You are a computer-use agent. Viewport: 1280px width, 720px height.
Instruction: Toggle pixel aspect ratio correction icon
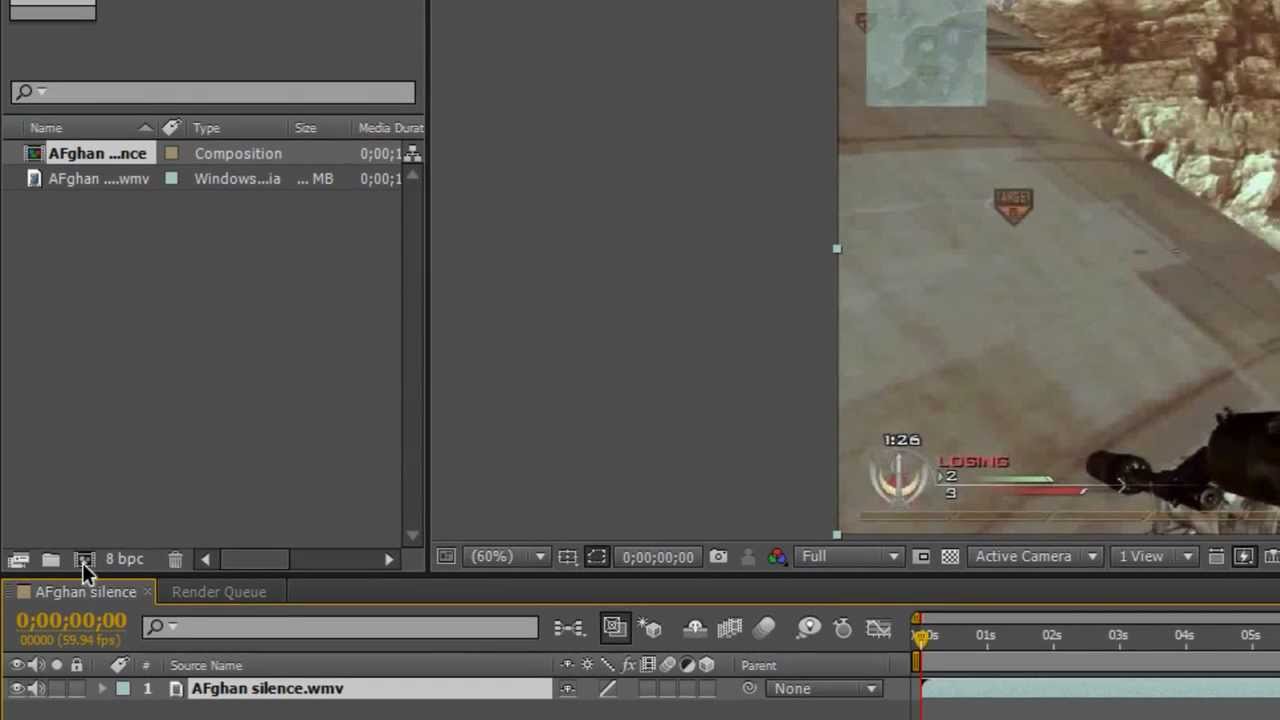pos(1216,557)
